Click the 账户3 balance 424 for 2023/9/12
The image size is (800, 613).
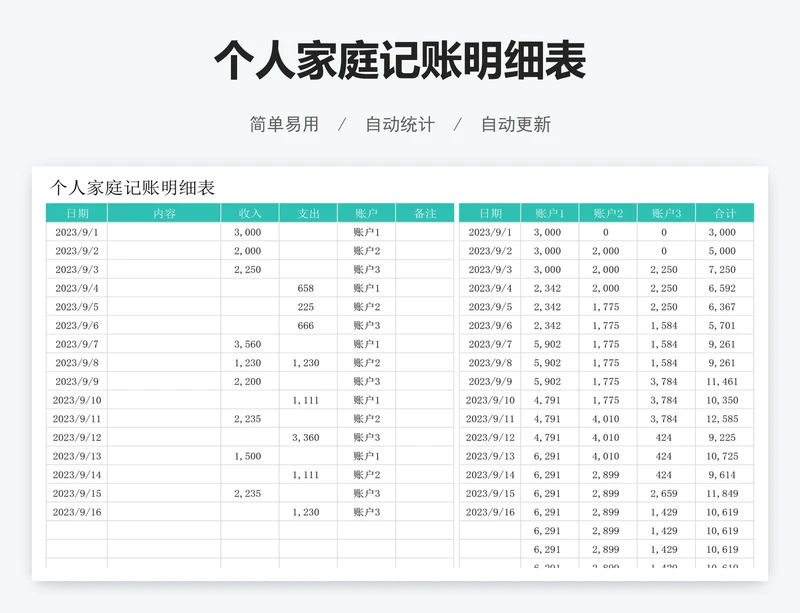click(664, 438)
